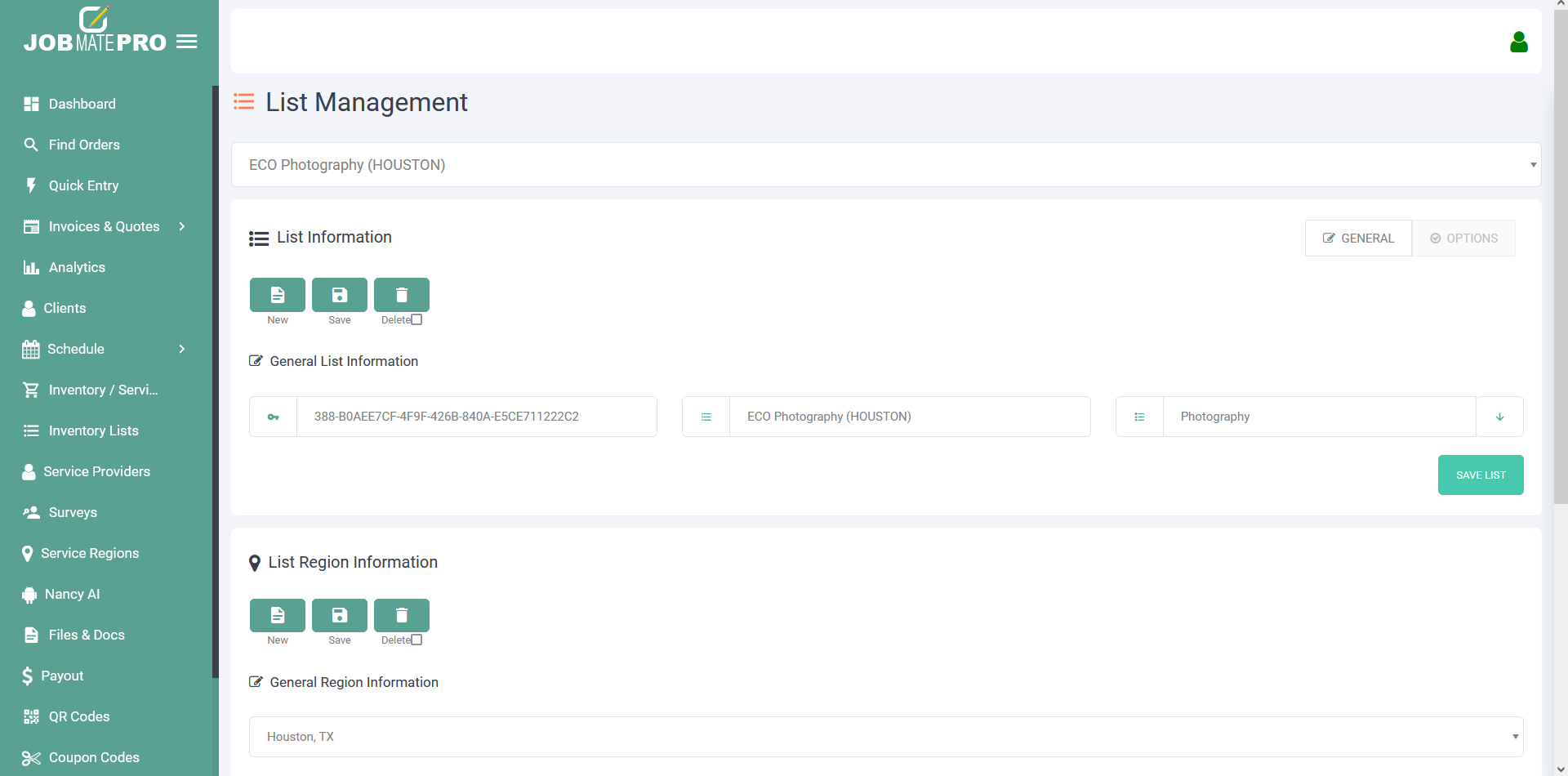Click the down arrow next to Photography field
Viewport: 1568px width, 776px height.
click(x=1499, y=417)
